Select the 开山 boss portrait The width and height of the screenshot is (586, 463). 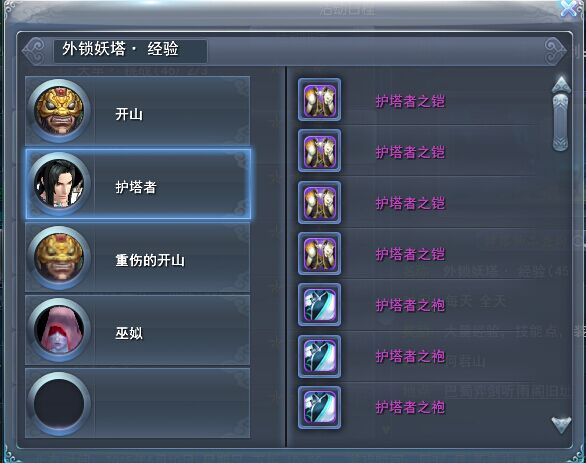coord(59,111)
